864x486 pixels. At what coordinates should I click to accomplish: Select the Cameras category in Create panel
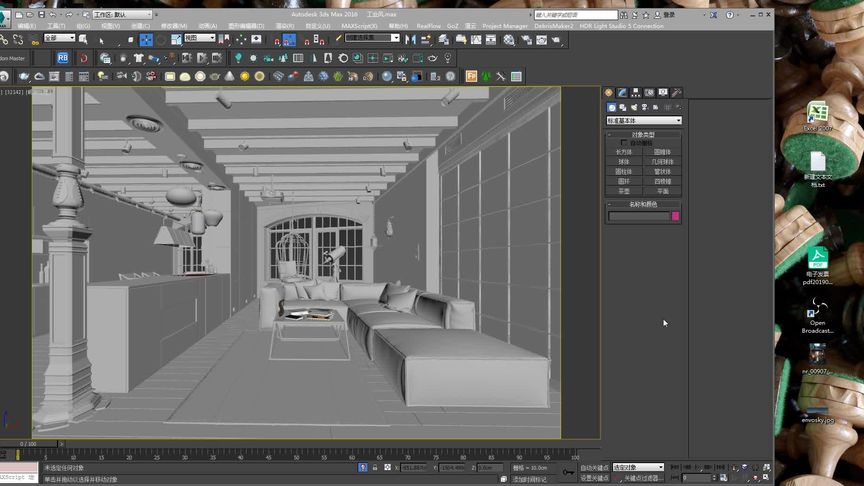coord(644,107)
